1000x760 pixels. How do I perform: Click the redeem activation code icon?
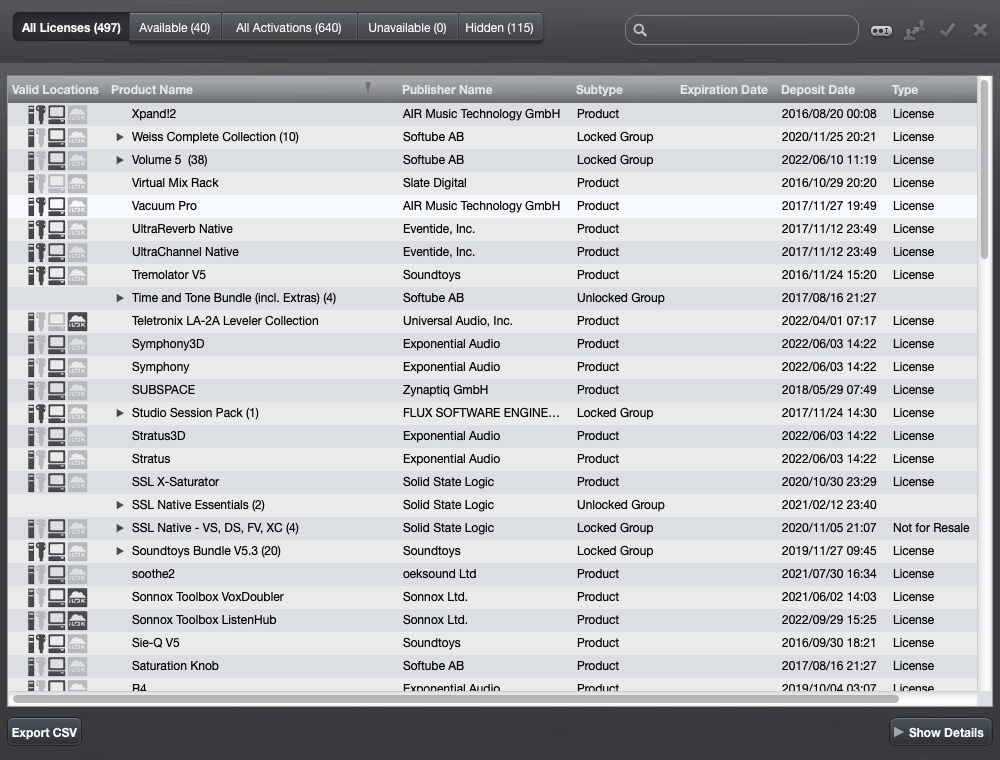tap(881, 31)
